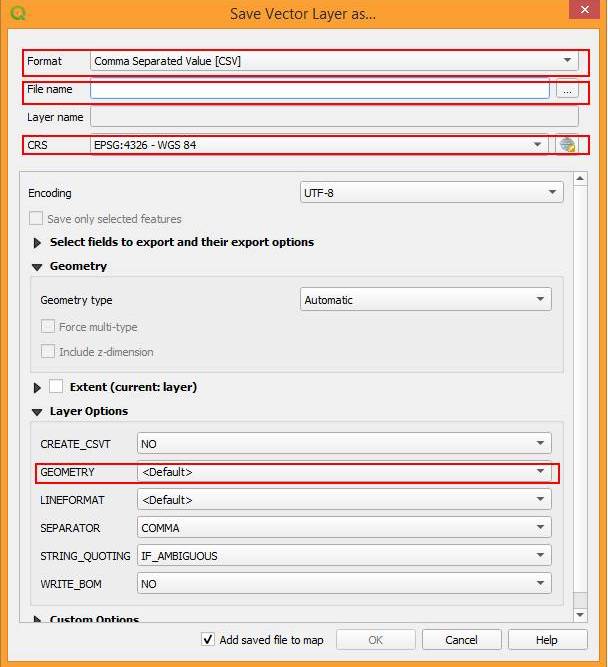Open the GEOMETRY layer option dropdown
The image size is (608, 667).
344,472
